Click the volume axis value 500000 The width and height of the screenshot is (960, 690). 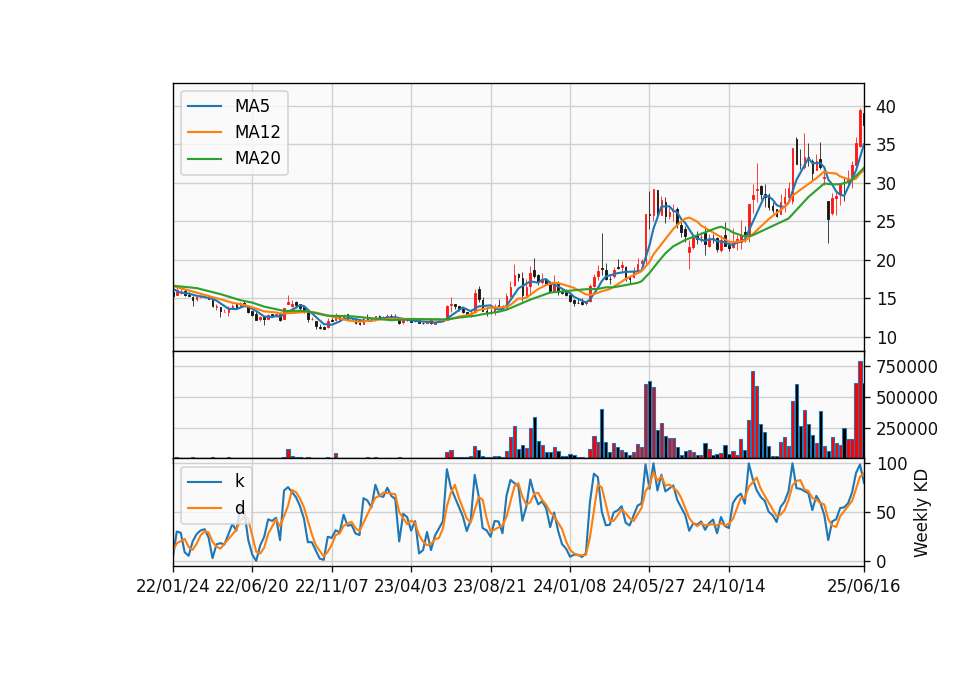907,398
